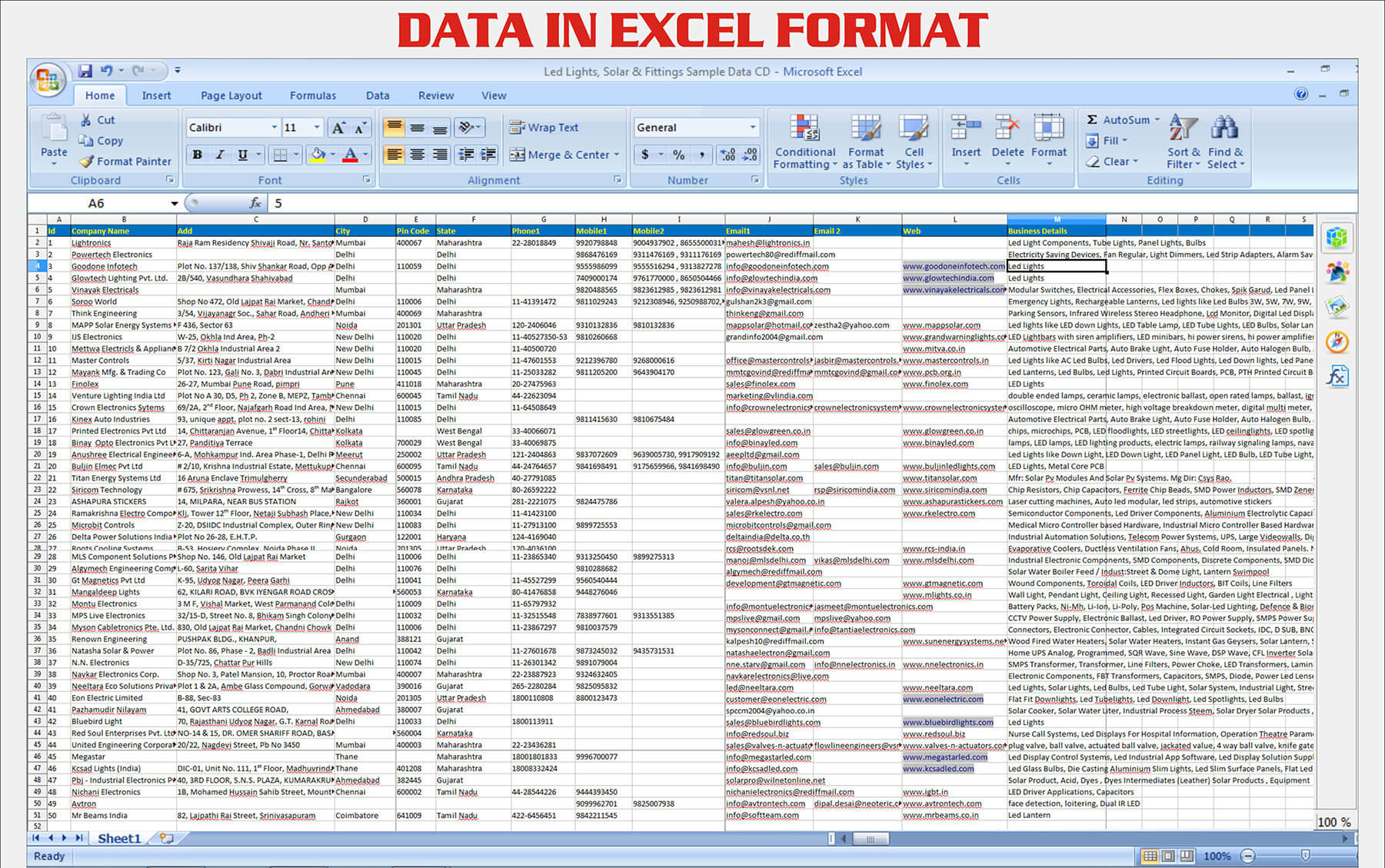Toggle Bold formatting
The height and width of the screenshot is (868, 1385).
coord(198,155)
